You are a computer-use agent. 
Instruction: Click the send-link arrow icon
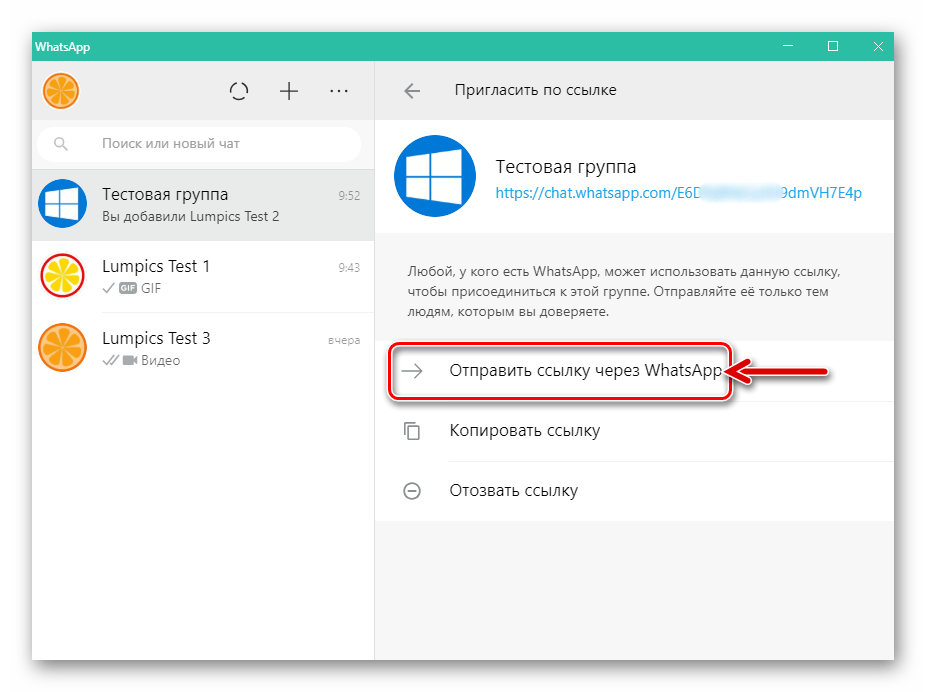412,371
